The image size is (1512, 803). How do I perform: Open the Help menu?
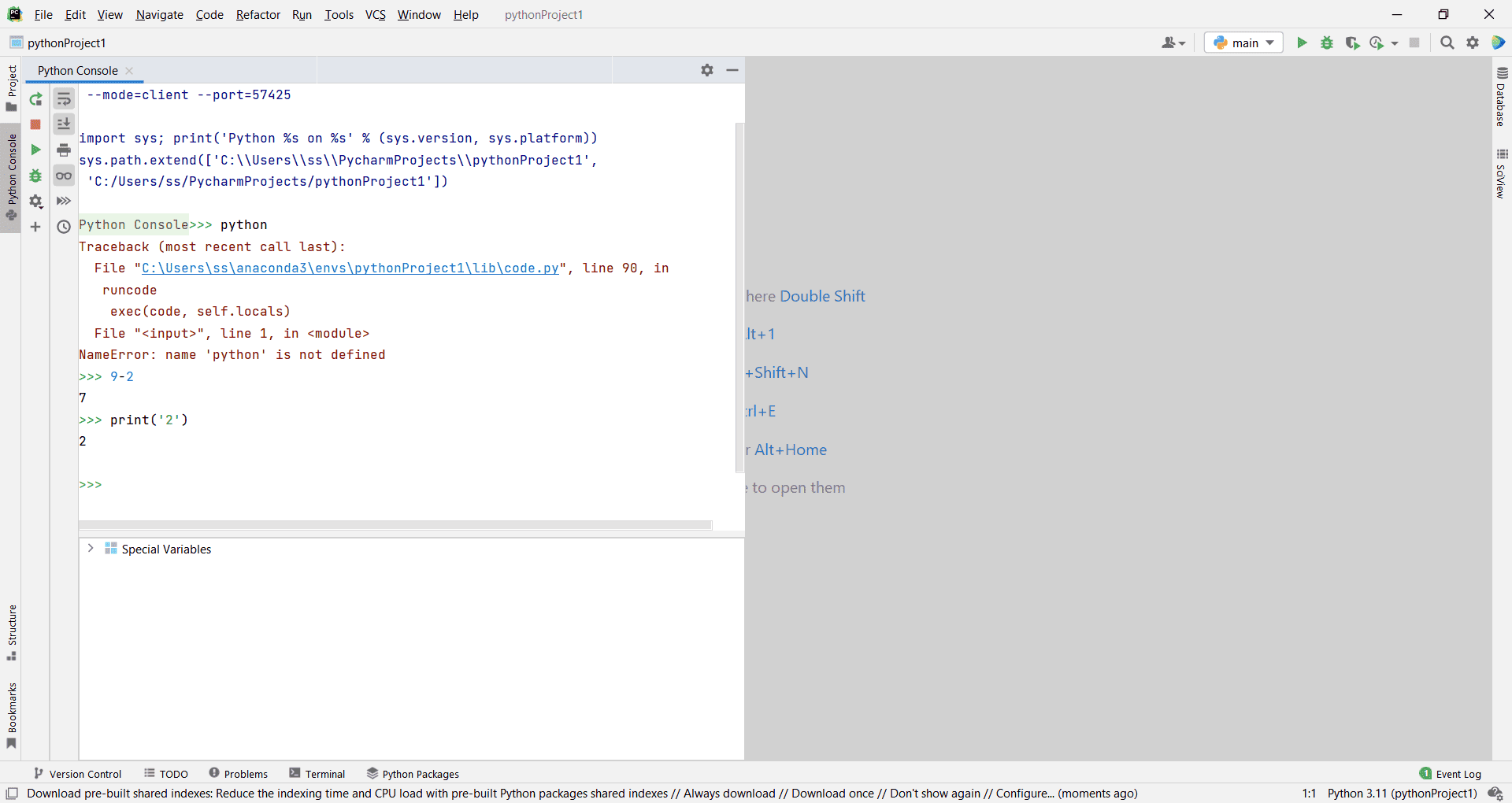tap(466, 15)
